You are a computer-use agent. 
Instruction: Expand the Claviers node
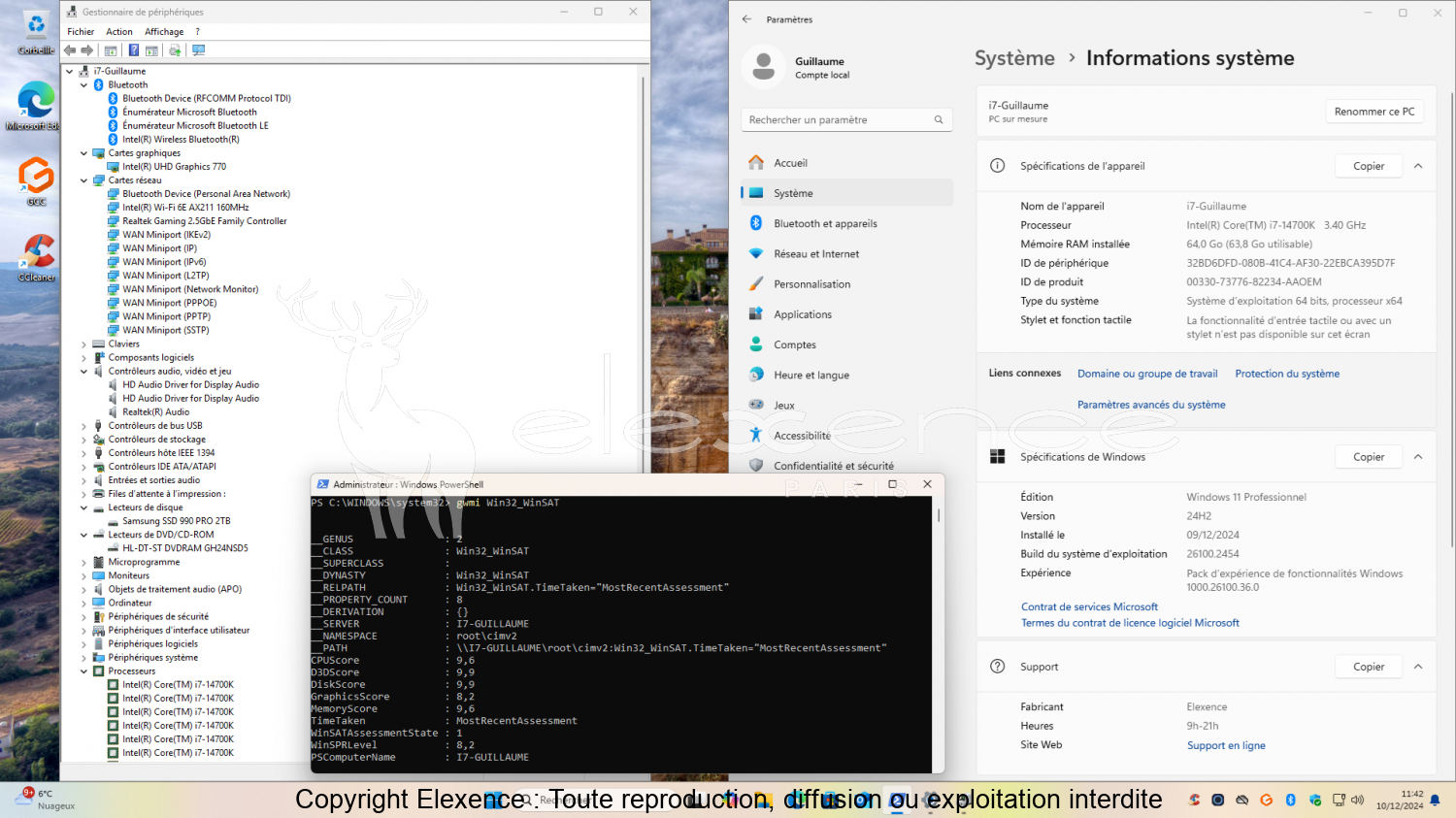(x=83, y=344)
